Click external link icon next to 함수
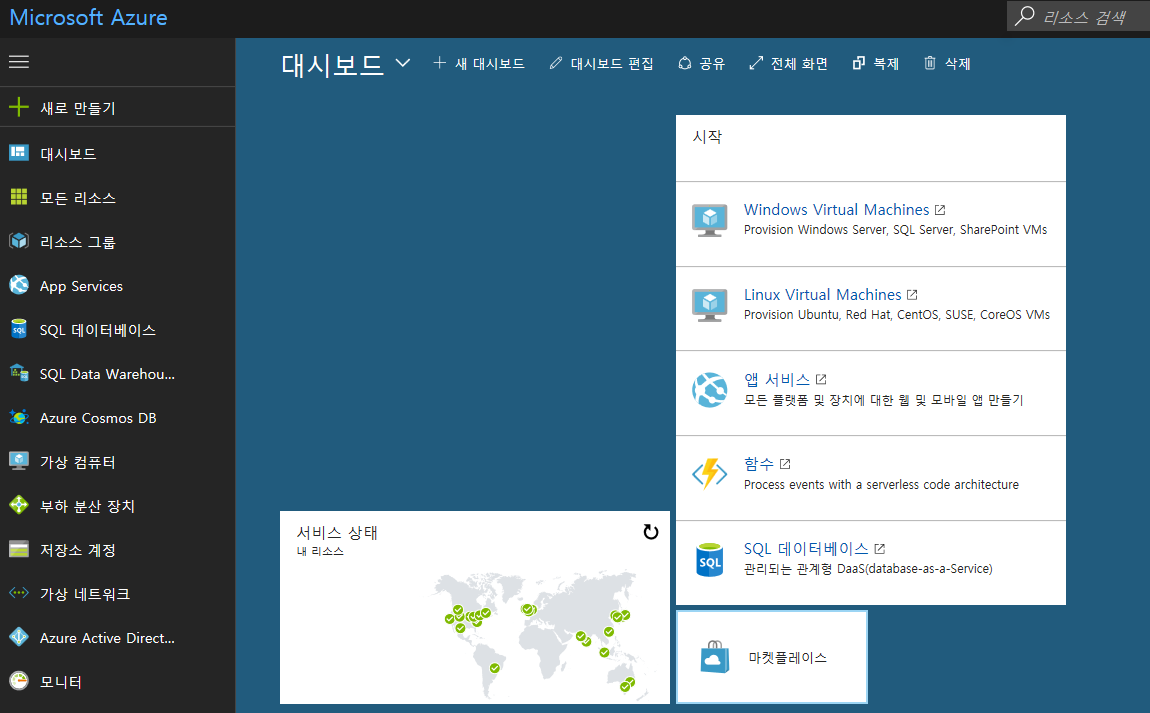The width and height of the screenshot is (1150, 713). [785, 464]
